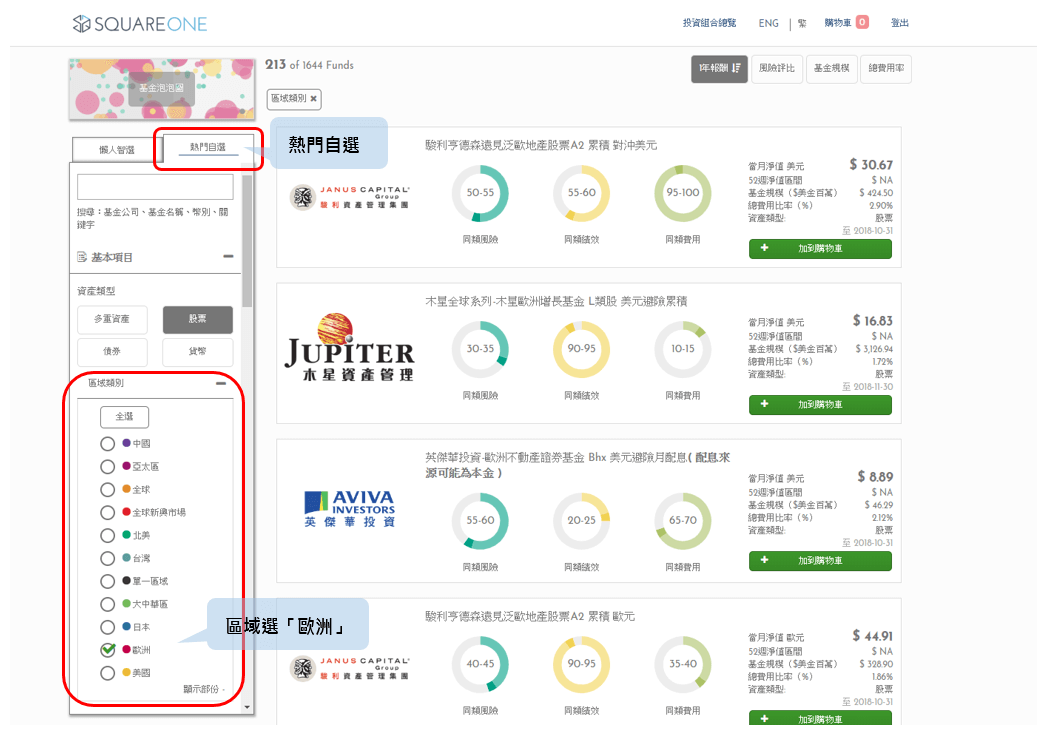
Task: Select the 多重資產 asset type
Action: pos(112,319)
